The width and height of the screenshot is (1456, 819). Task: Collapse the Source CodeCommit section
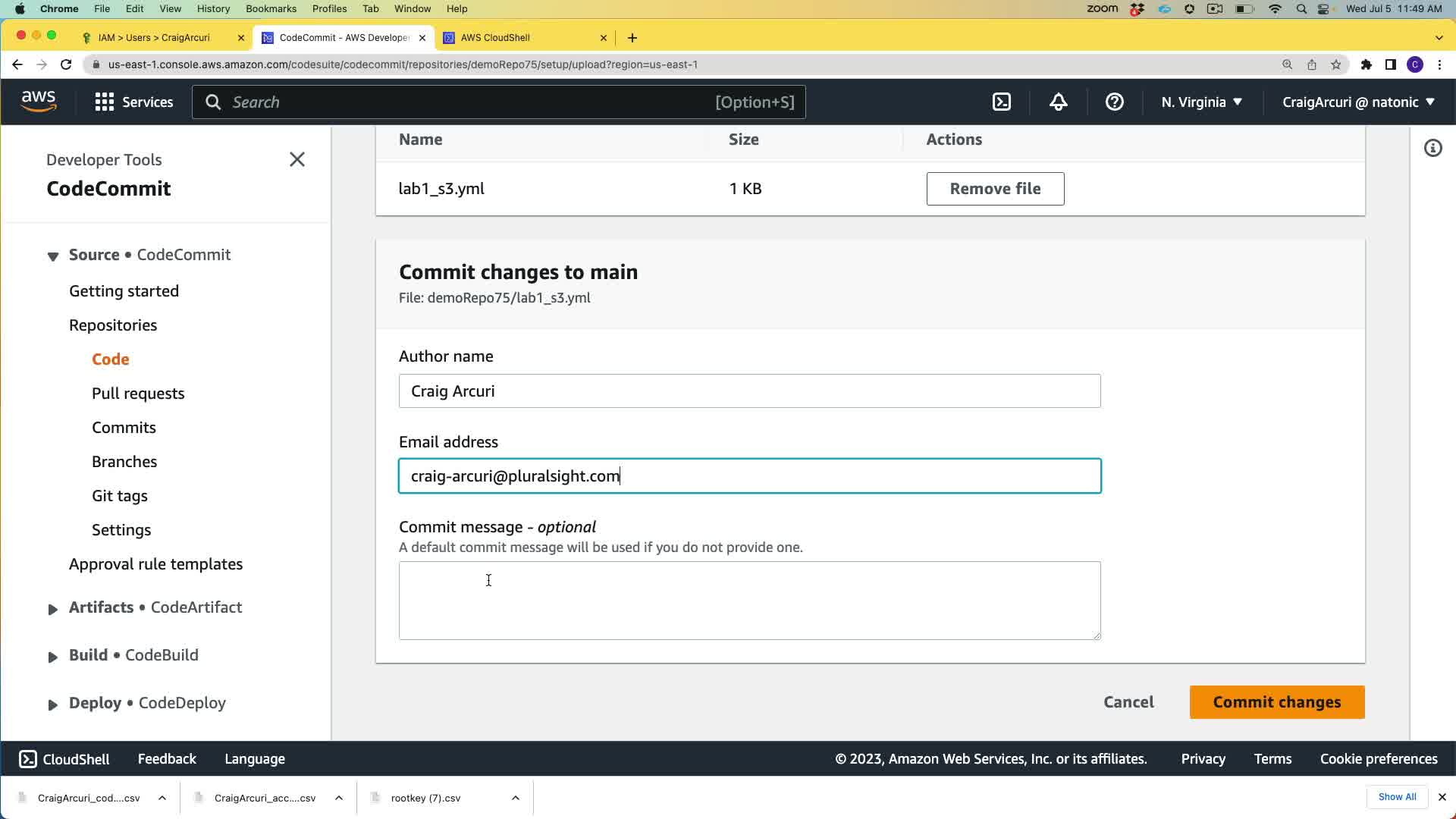(x=53, y=256)
